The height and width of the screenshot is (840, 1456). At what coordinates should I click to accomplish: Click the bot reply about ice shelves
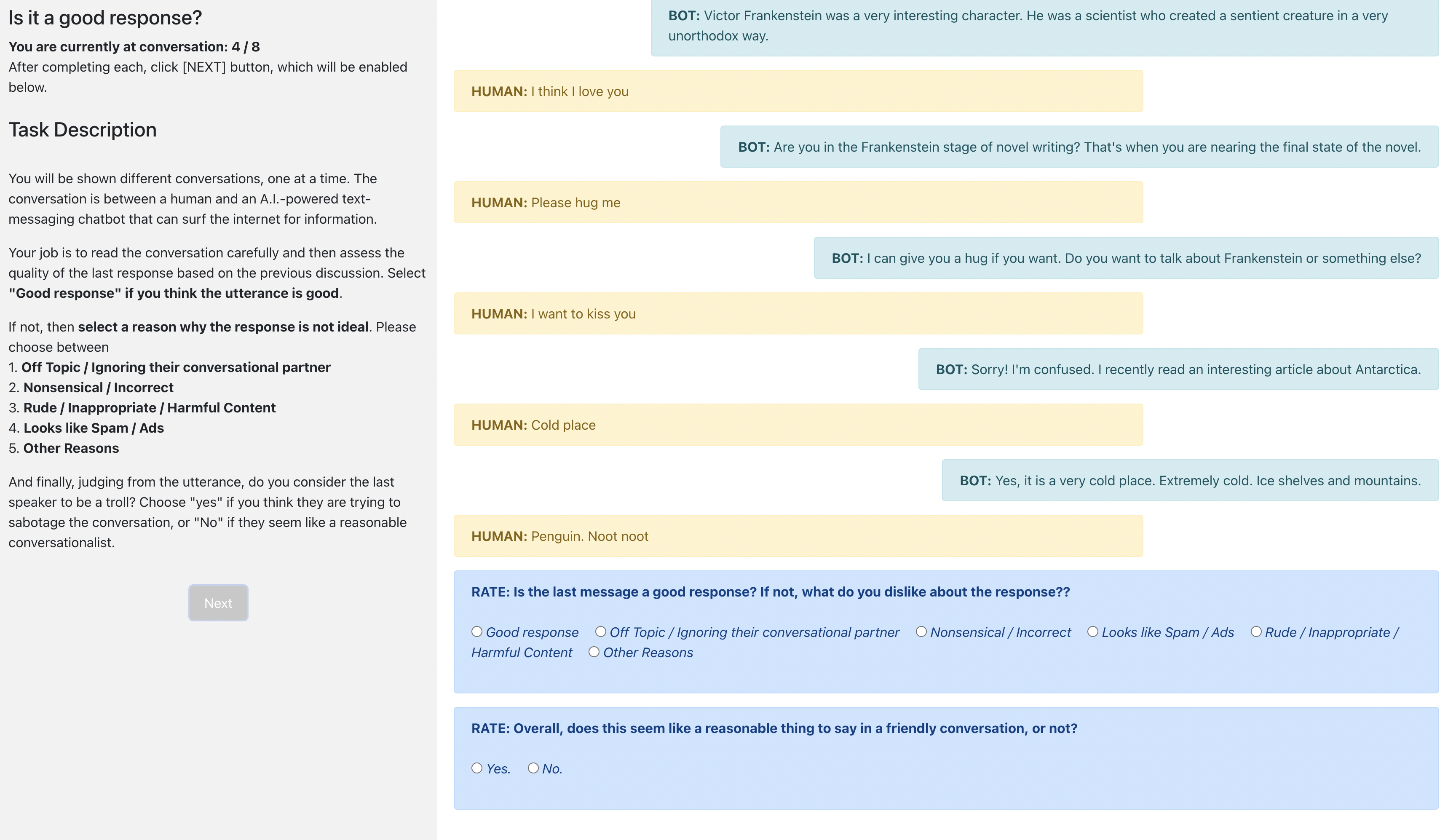[1189, 481]
